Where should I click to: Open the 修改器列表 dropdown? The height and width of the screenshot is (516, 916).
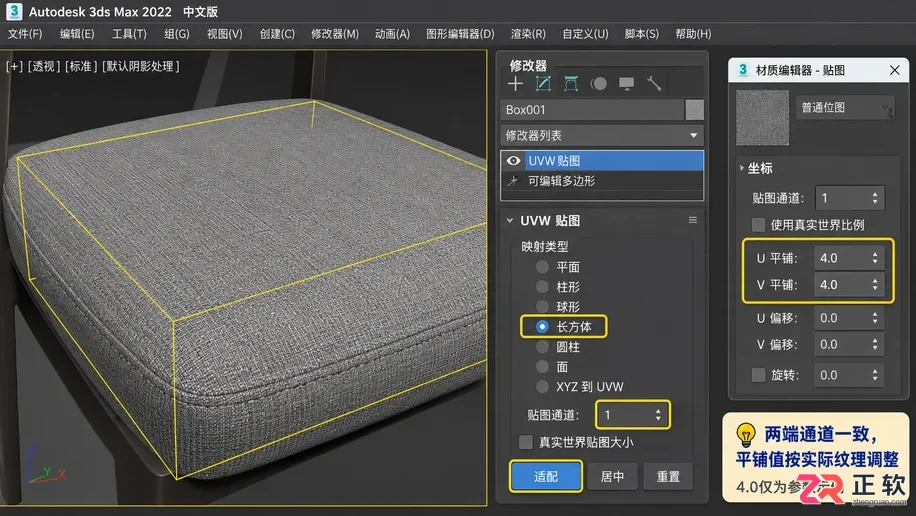click(602, 136)
